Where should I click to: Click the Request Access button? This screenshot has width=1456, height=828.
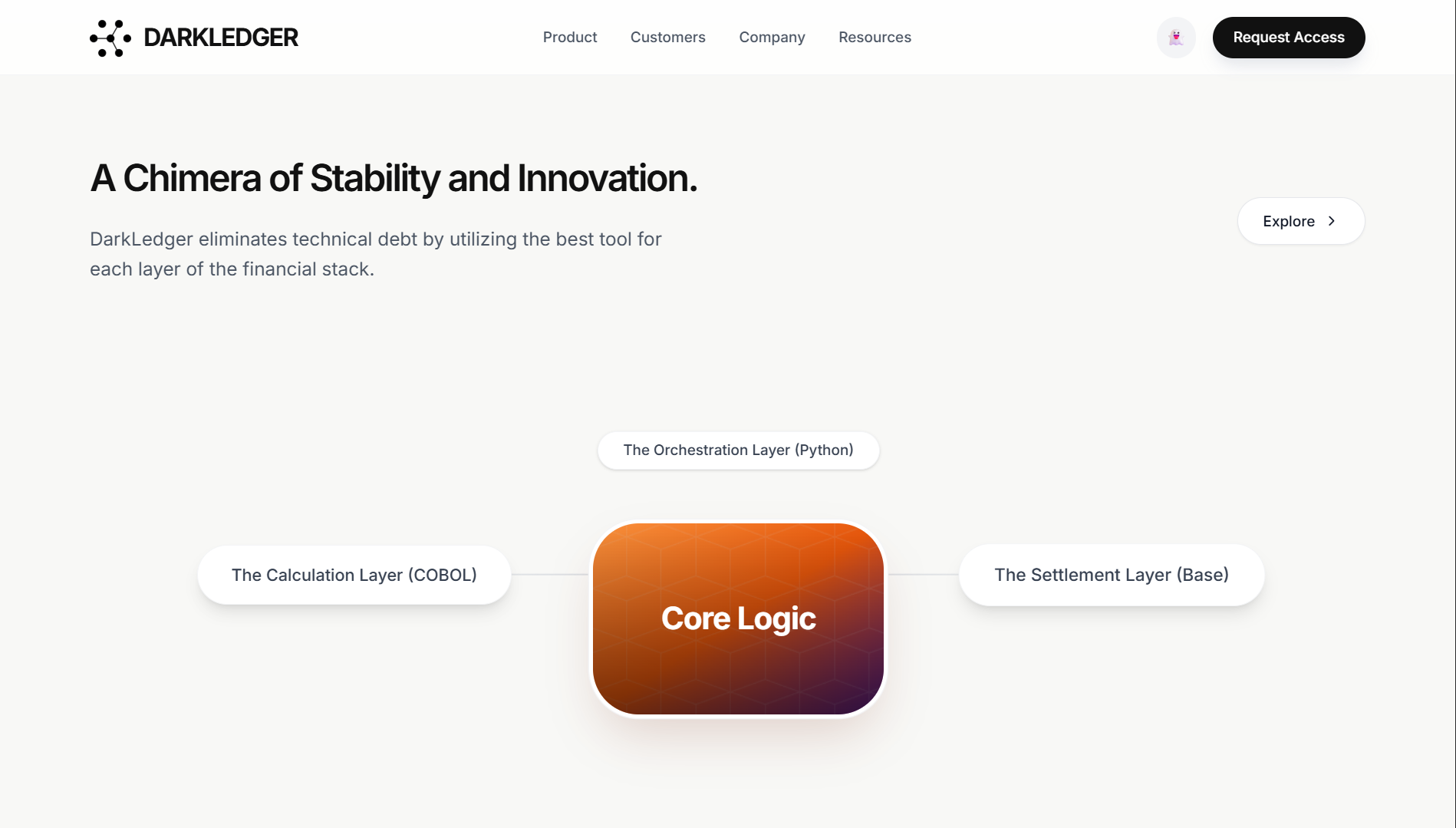pos(1288,37)
